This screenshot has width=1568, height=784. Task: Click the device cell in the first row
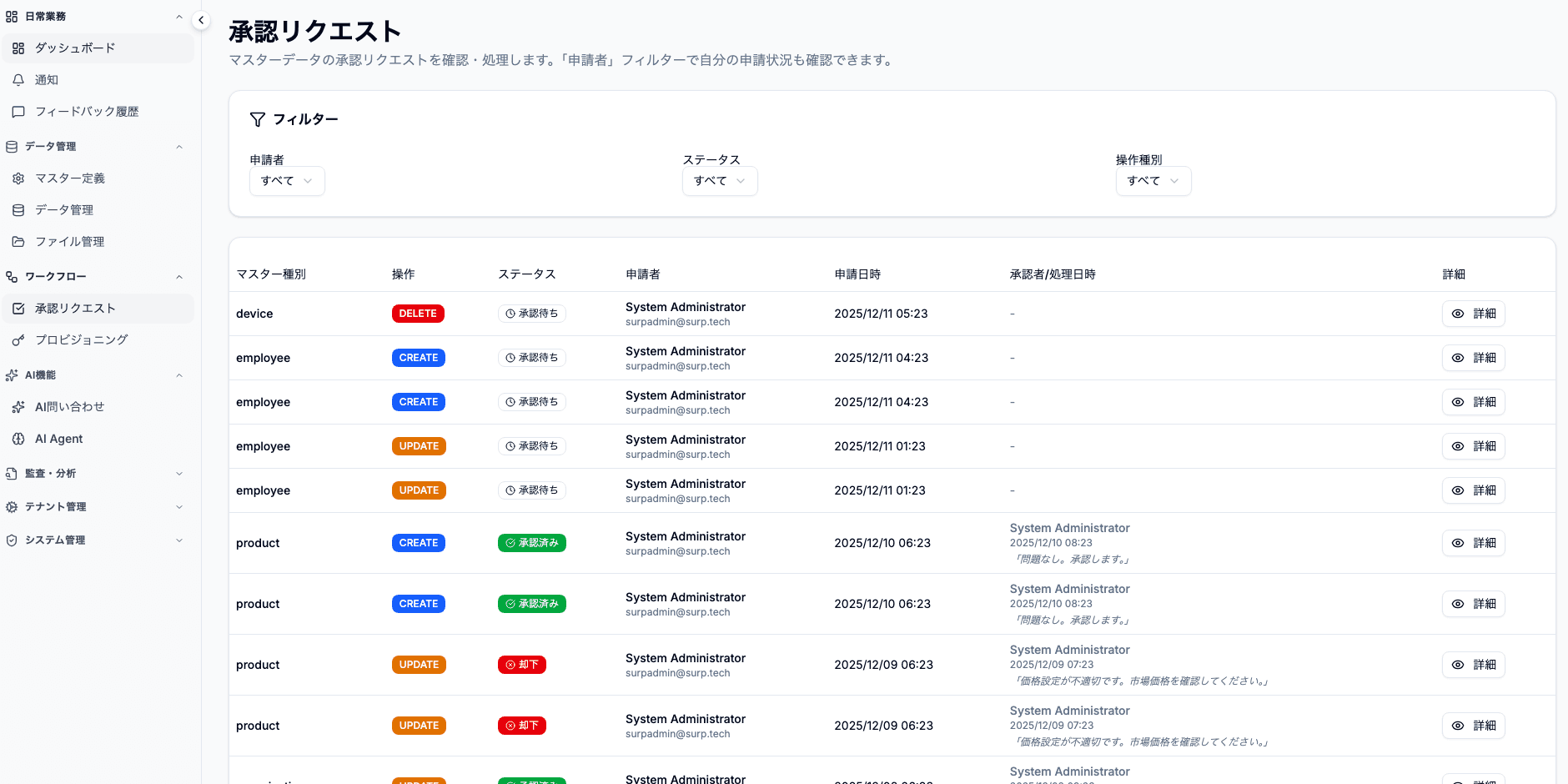click(254, 314)
